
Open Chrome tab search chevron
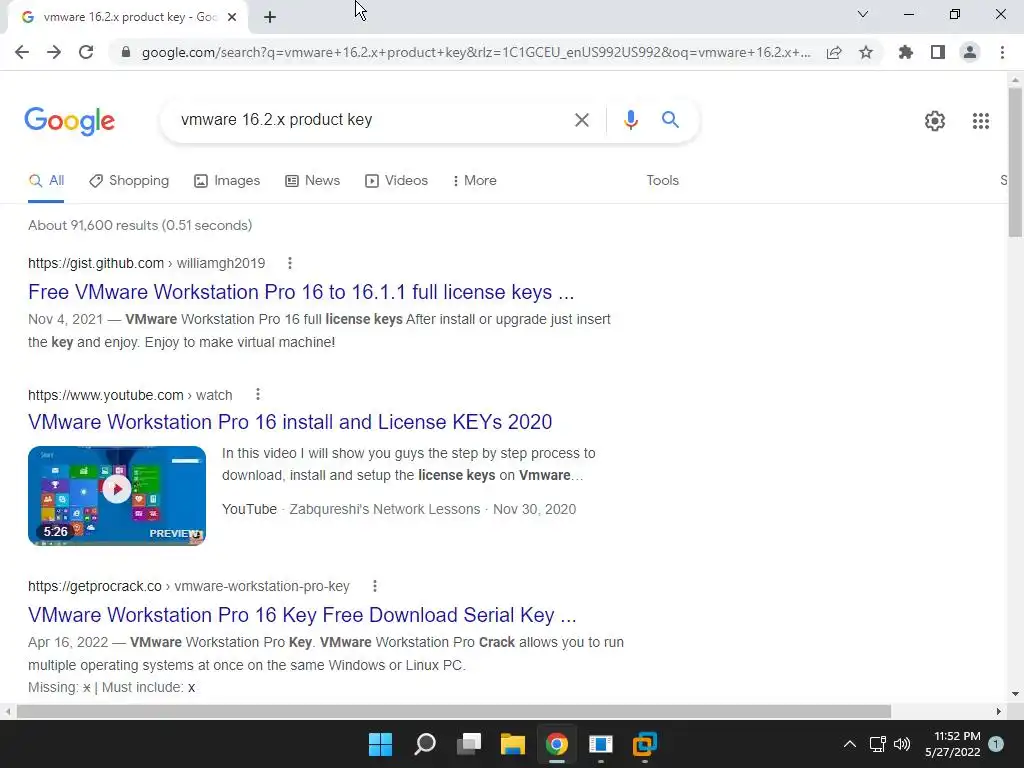(x=863, y=14)
